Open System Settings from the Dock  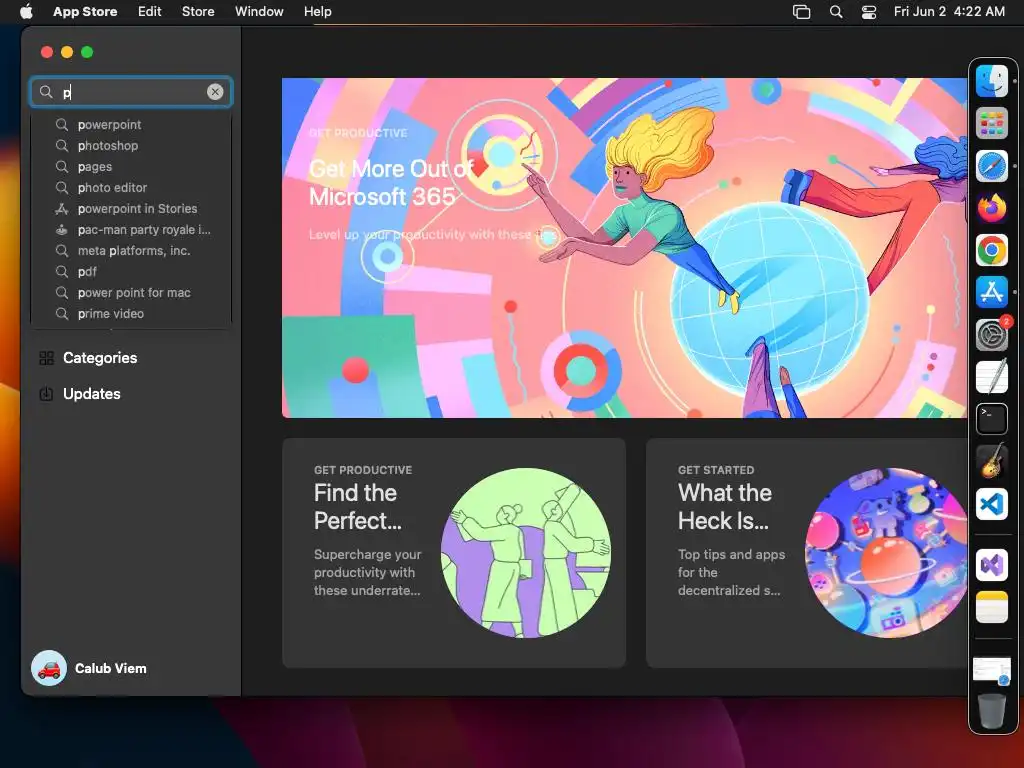click(991, 334)
